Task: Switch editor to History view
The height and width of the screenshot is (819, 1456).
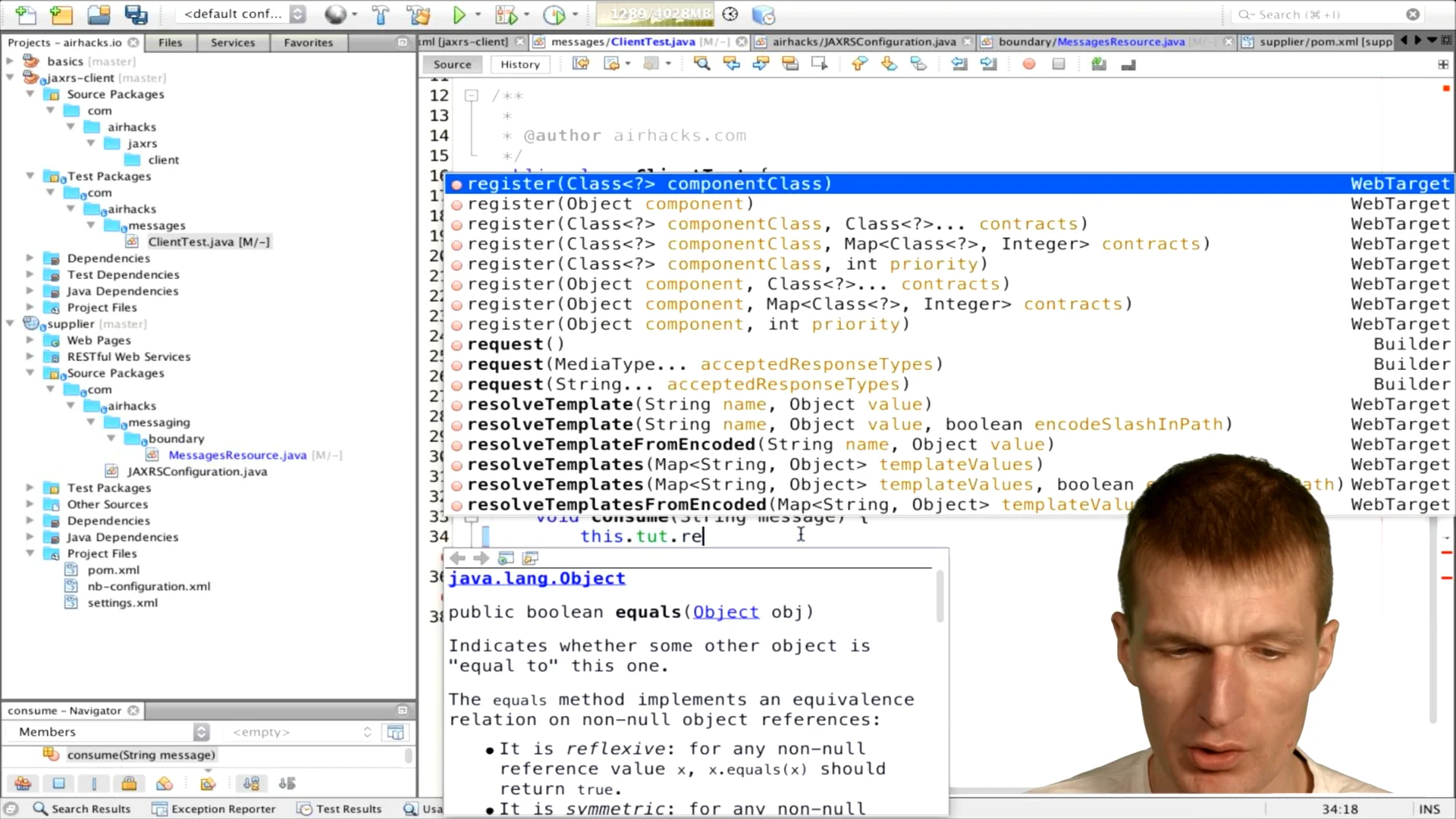Action: pos(520,64)
